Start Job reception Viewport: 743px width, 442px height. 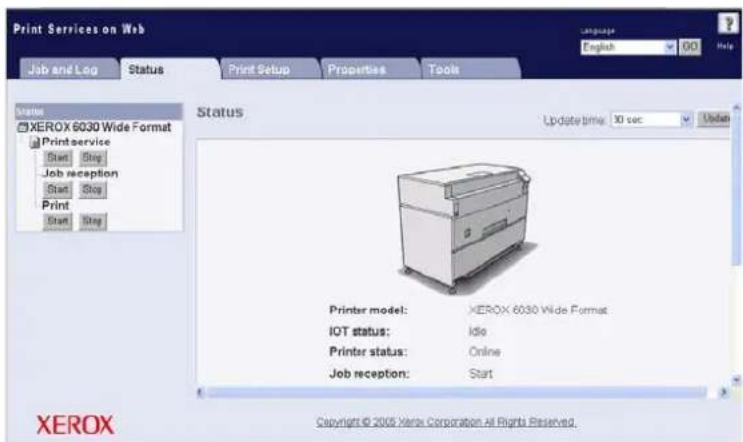point(58,189)
